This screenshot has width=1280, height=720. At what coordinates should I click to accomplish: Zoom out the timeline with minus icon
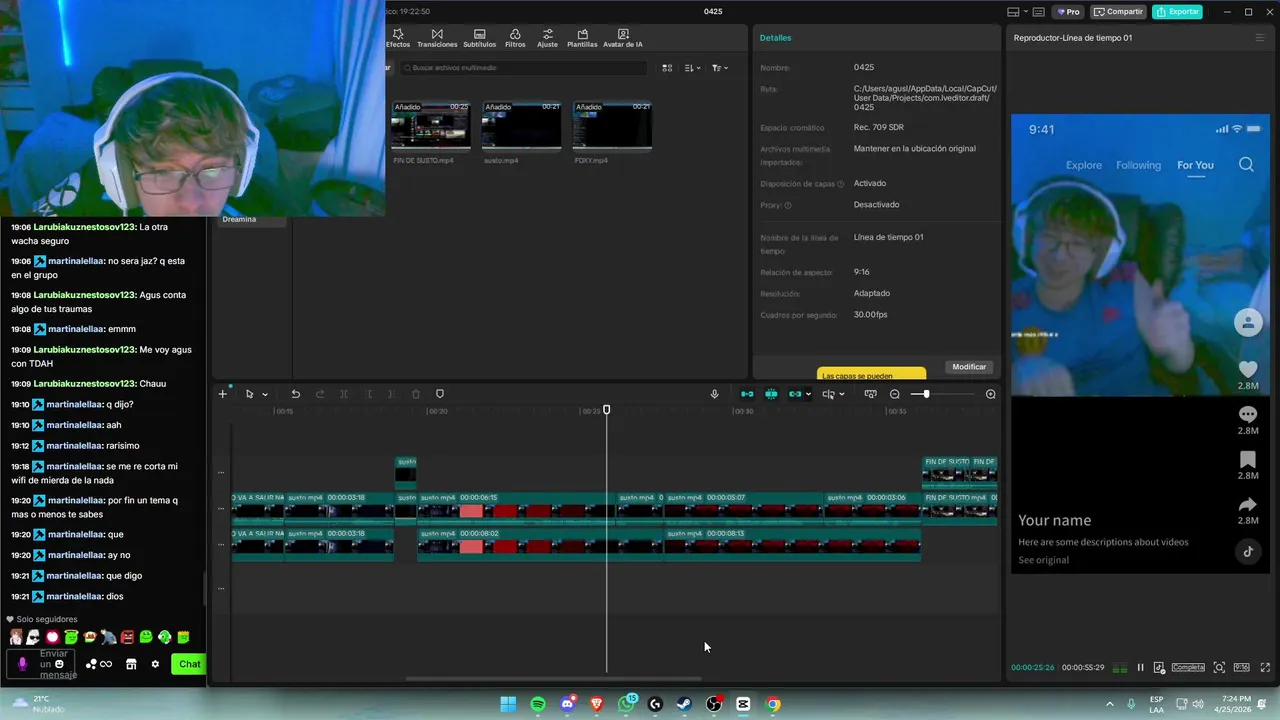(895, 394)
